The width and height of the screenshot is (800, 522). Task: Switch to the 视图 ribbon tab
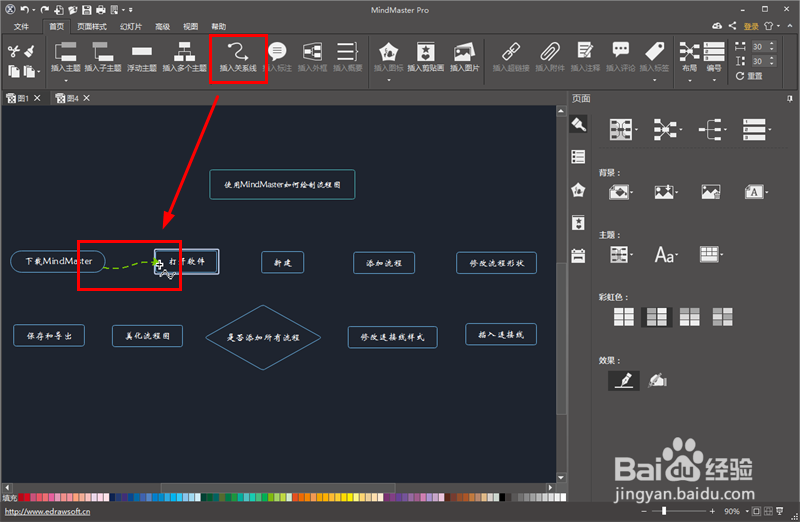coord(190,27)
